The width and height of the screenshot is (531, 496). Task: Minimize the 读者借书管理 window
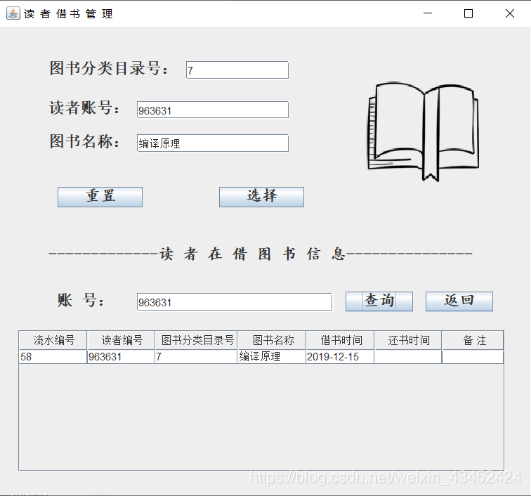pos(428,14)
